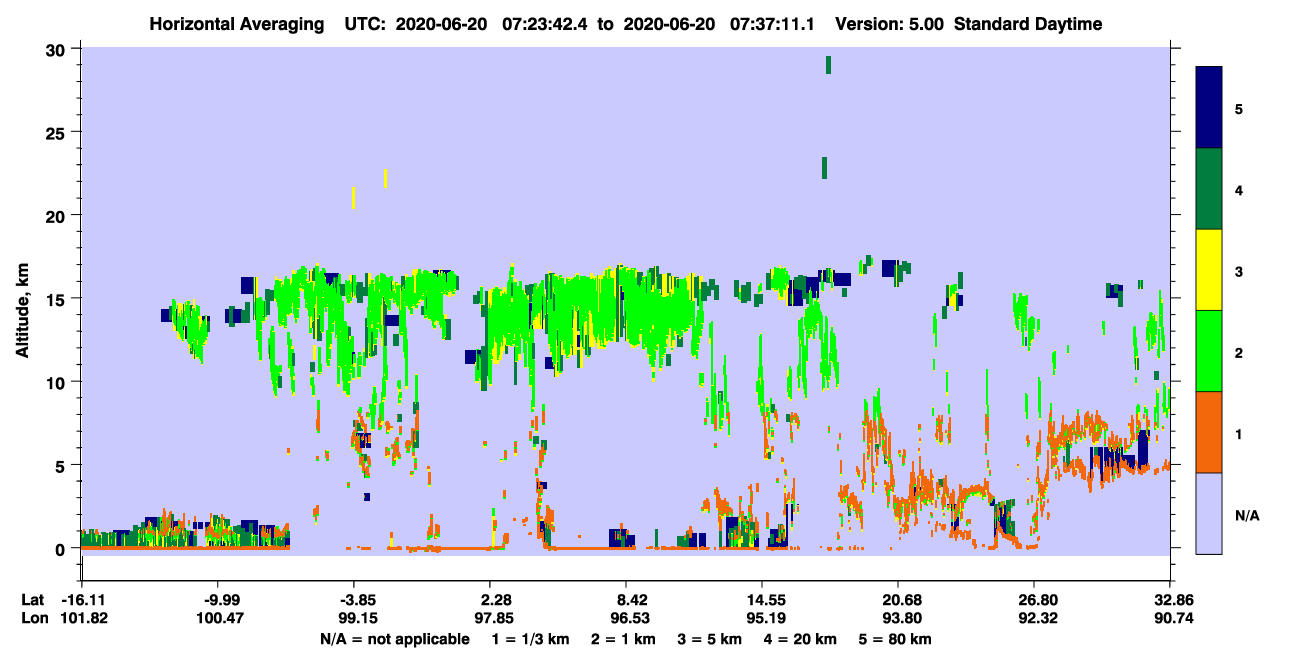Click the 'Lat' row label
Screen dimensions: 1300x667
pos(33,600)
